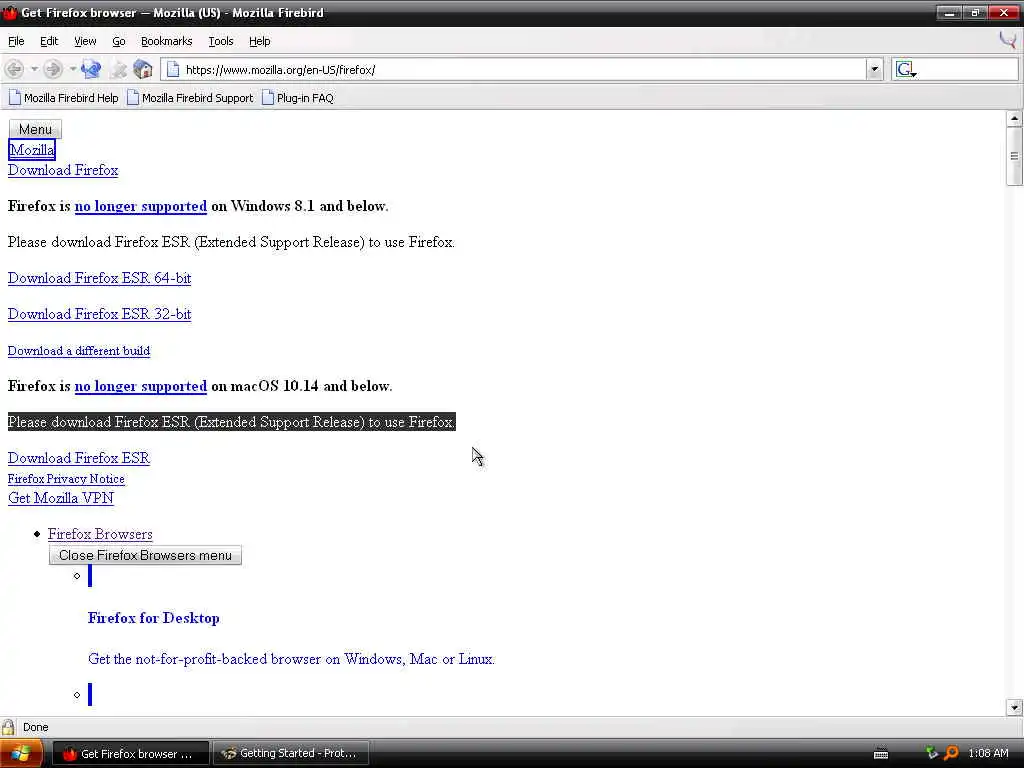
Task: Click the page icon in the address bar
Action: pos(173,69)
